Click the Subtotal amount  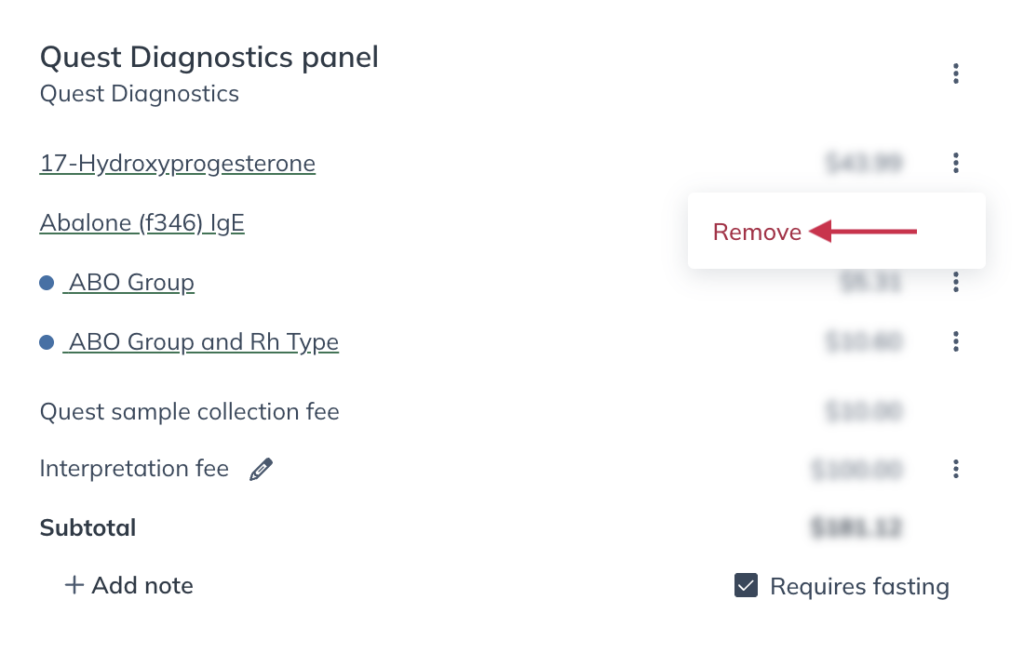(856, 527)
